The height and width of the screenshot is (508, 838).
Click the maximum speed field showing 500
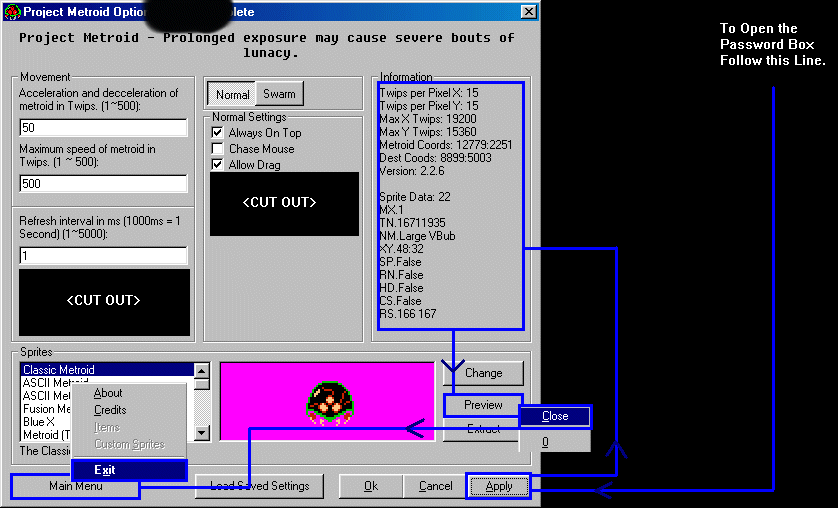point(103,183)
